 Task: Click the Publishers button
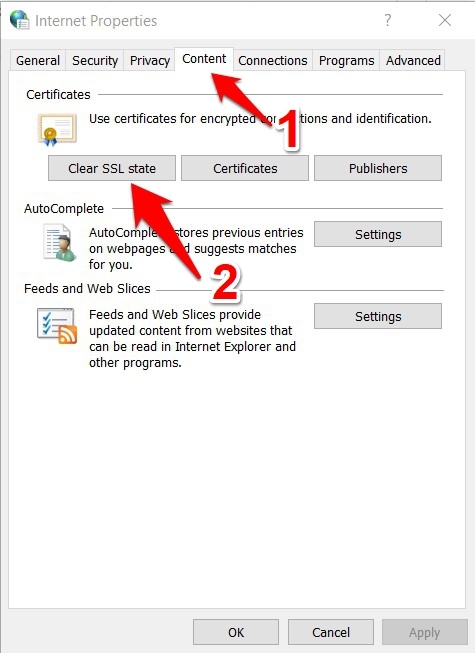(378, 168)
